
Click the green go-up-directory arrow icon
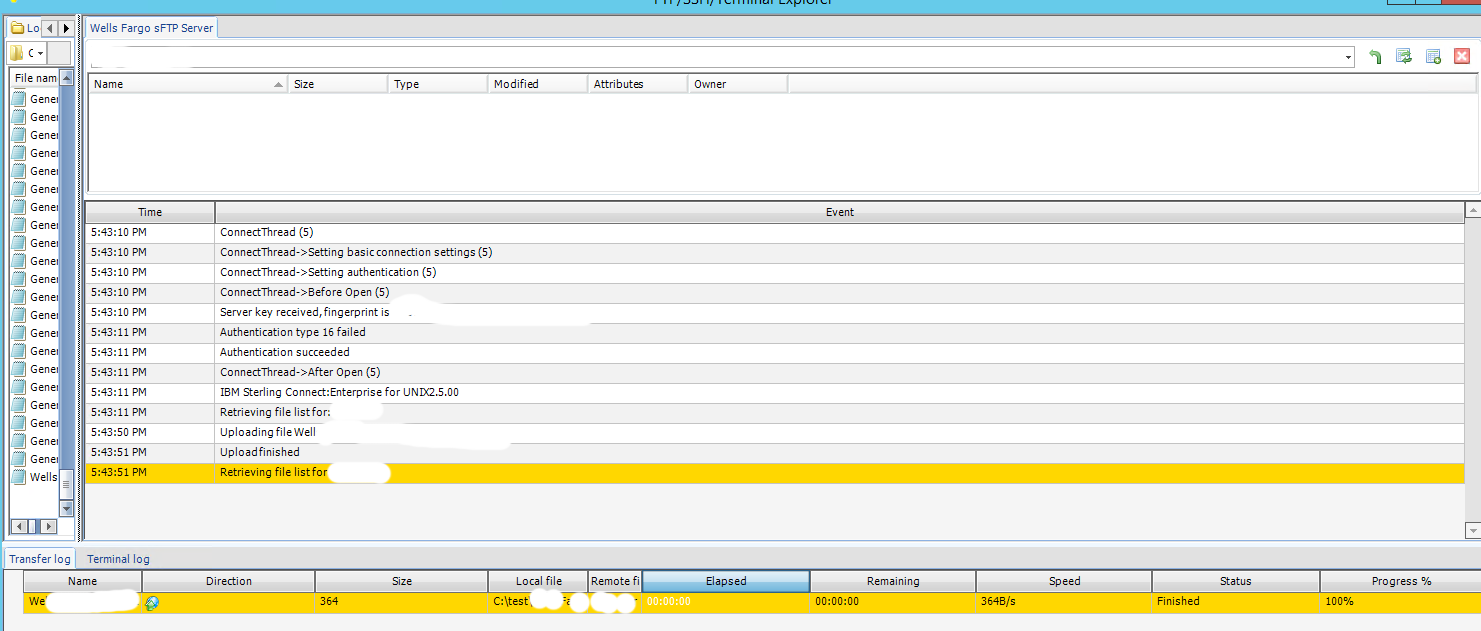(x=1375, y=57)
